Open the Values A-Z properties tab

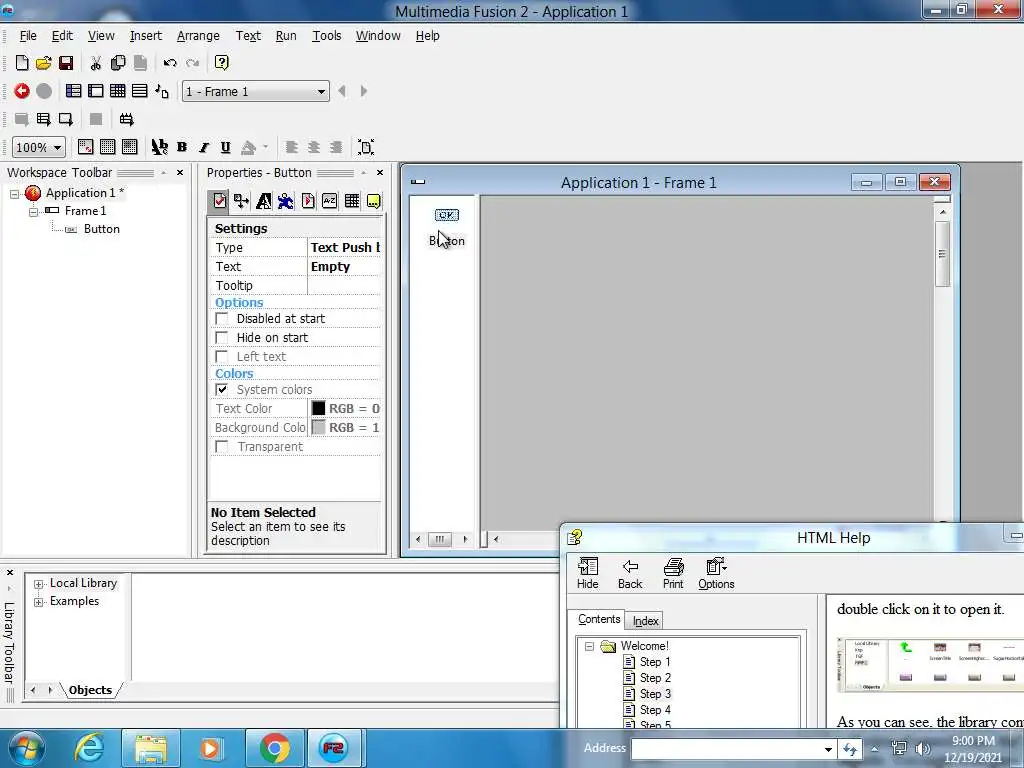point(330,201)
